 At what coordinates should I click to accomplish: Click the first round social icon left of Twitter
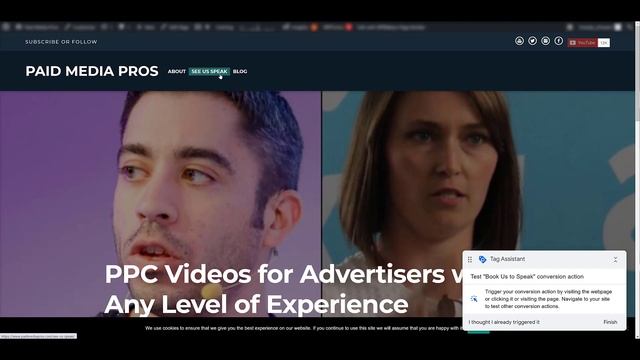point(519,41)
